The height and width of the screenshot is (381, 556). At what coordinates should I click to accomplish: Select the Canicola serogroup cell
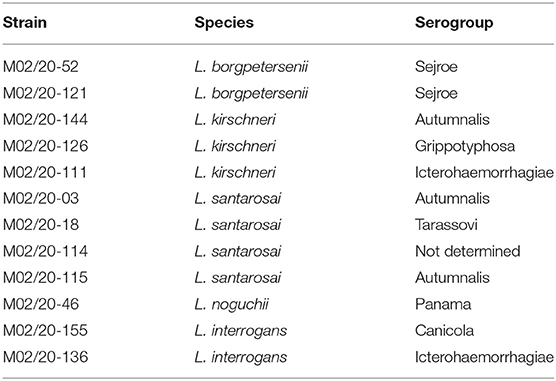point(444,331)
